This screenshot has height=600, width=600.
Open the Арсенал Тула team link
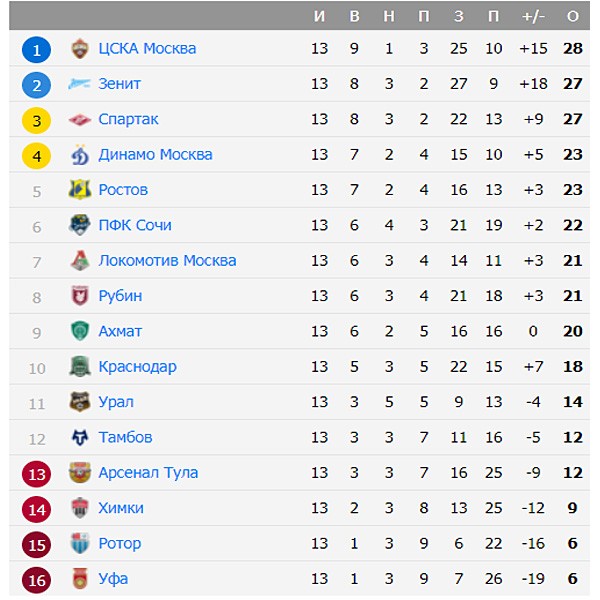pos(148,473)
